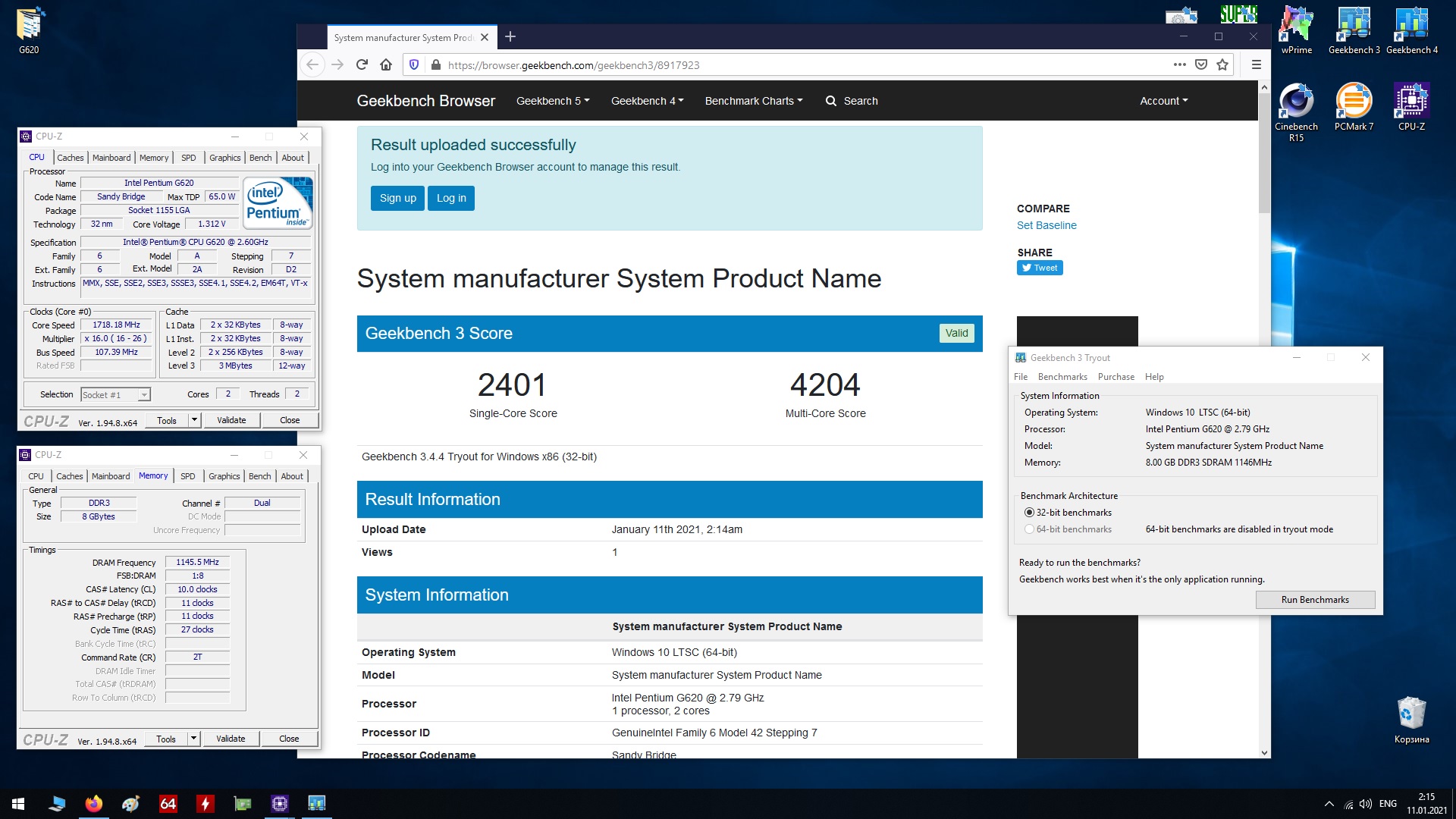
Task: Click volume icon in system tray
Action: (1366, 804)
